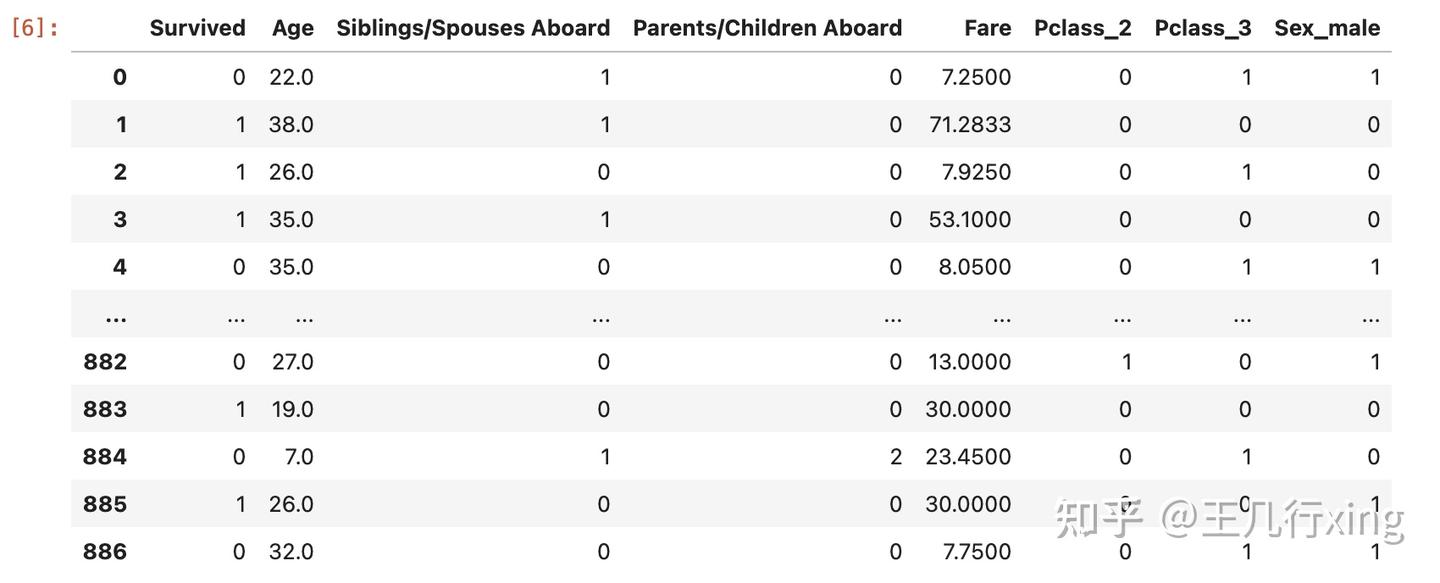
Task: Click row index 886
Action: tap(105, 551)
